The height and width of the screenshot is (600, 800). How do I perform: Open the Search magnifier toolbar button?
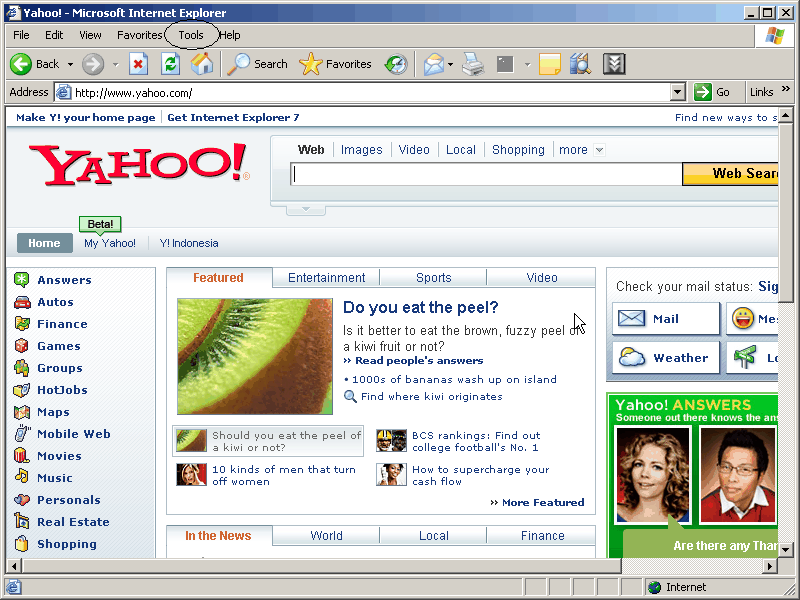257,64
